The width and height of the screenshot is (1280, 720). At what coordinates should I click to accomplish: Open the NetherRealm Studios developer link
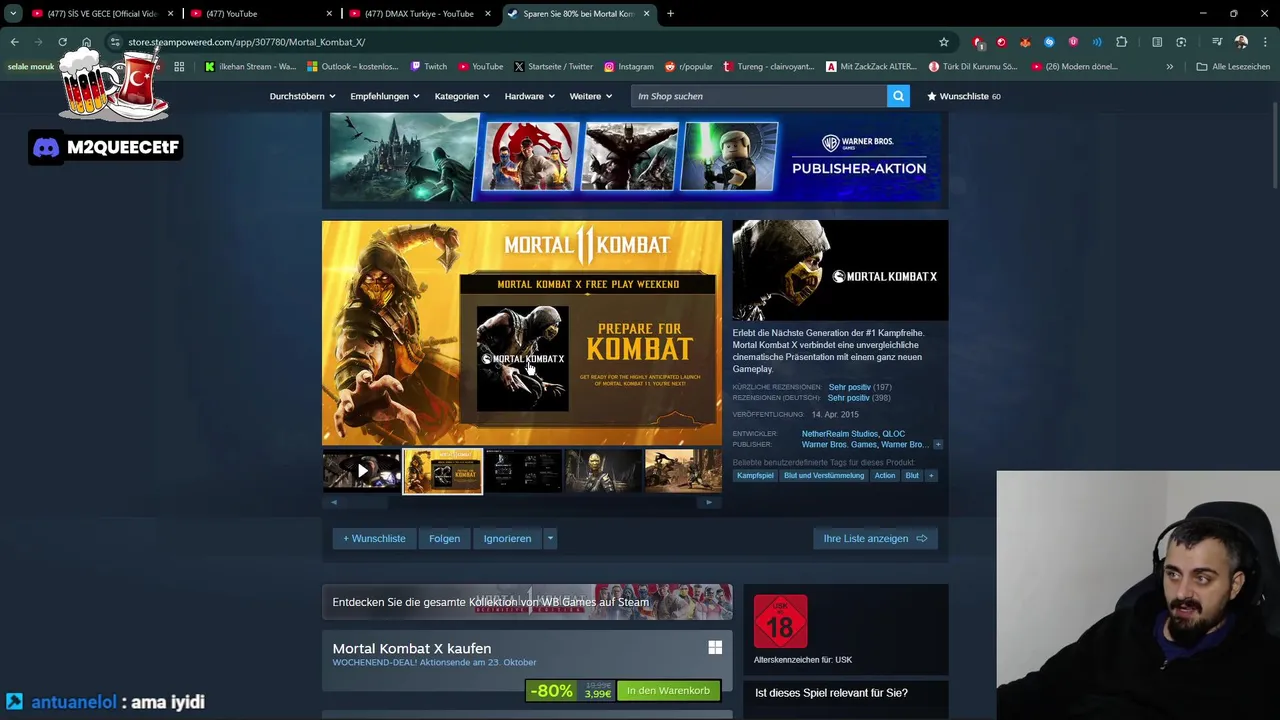coord(839,434)
